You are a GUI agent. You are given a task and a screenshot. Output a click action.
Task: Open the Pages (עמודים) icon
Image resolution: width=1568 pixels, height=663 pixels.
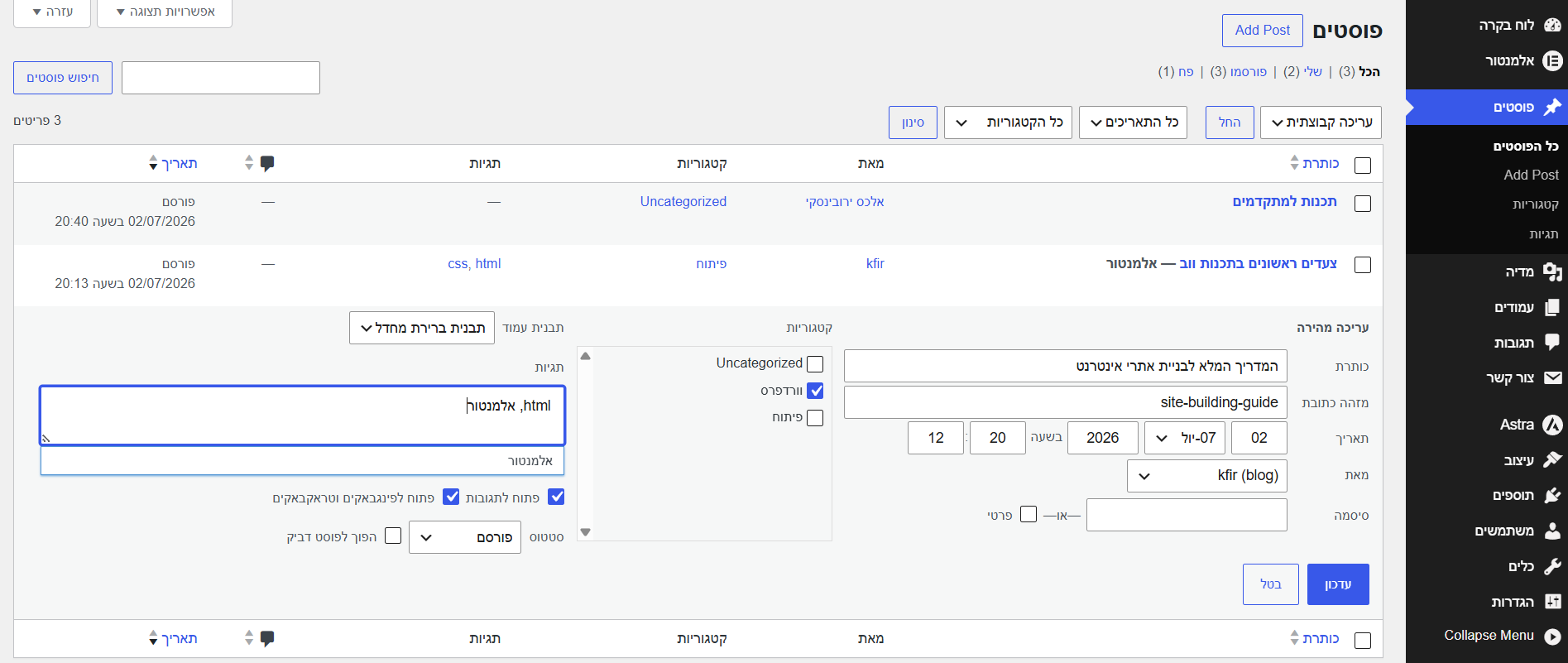tap(1552, 307)
